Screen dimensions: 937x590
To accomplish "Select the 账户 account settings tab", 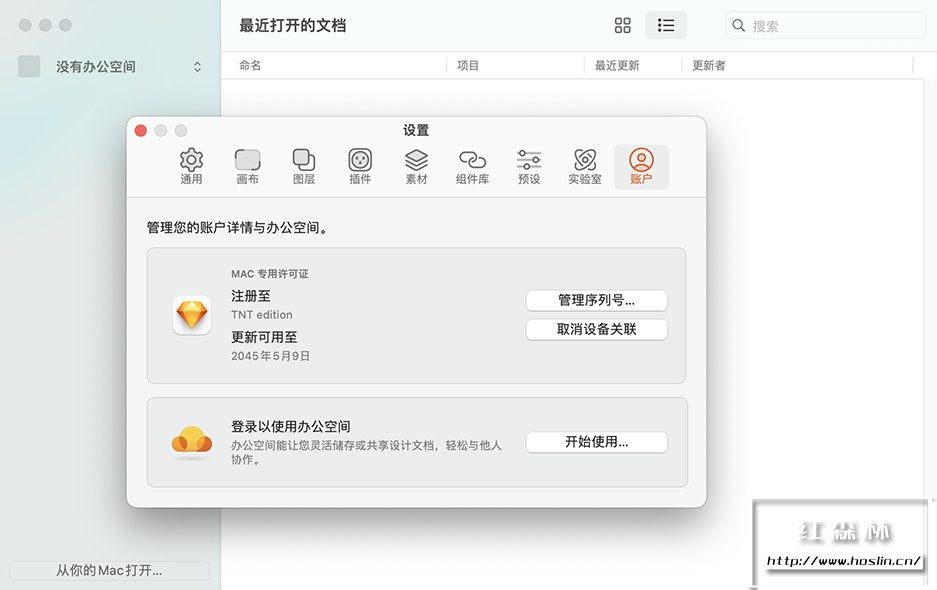I will point(641,167).
